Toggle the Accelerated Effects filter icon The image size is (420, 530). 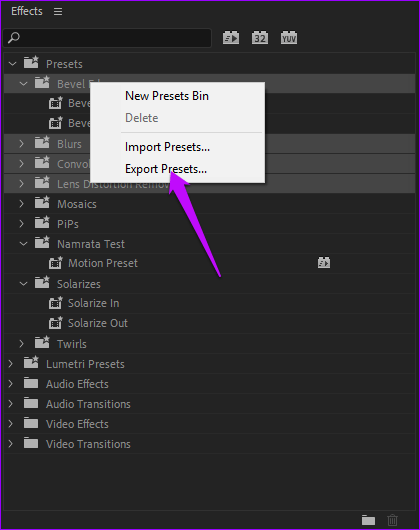[231, 38]
